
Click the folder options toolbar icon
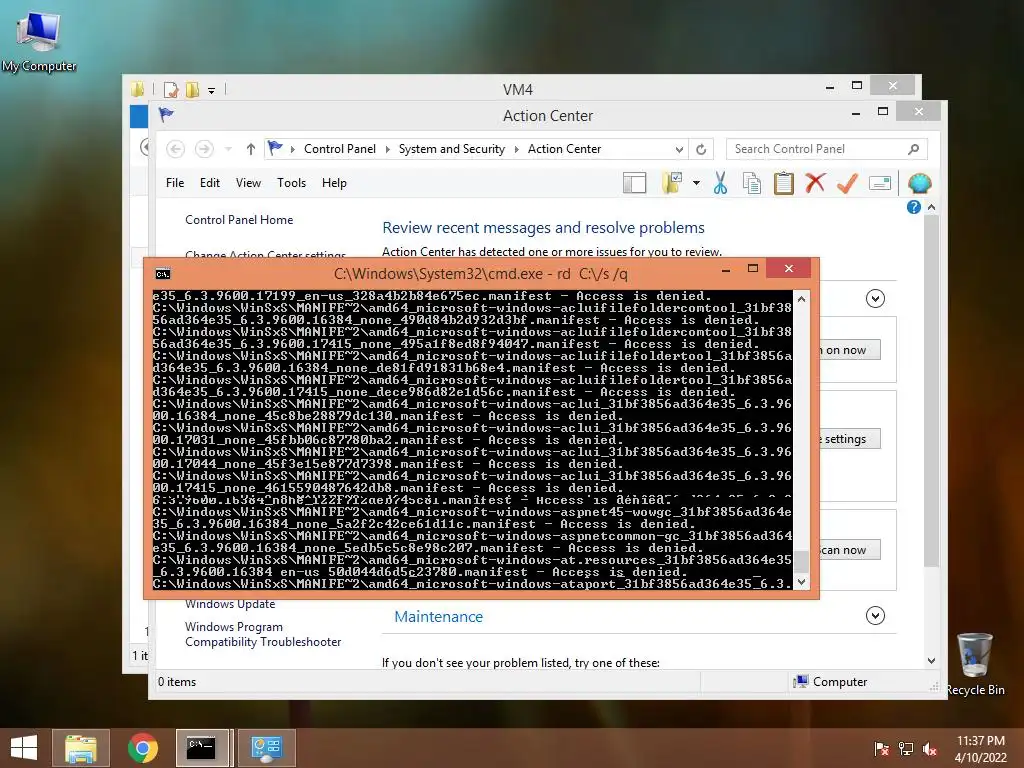pyautogui.click(x=672, y=184)
